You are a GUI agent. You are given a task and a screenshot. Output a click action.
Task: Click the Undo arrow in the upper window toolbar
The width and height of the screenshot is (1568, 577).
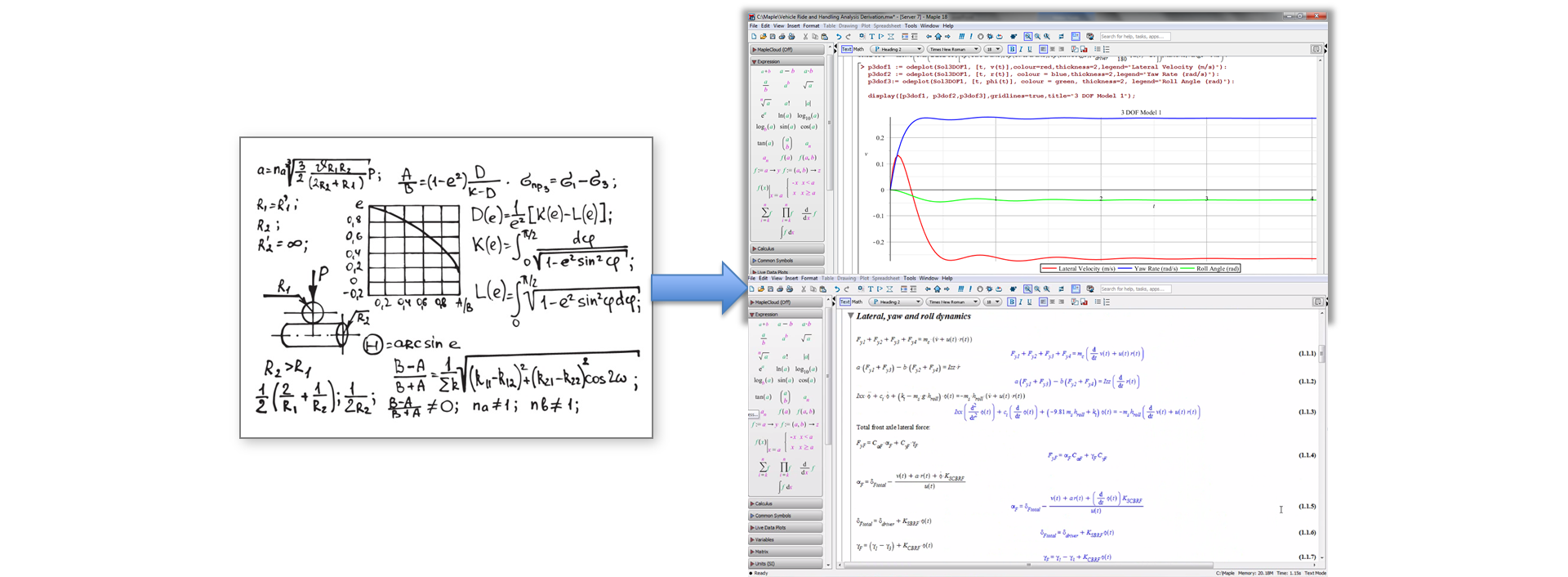click(838, 37)
